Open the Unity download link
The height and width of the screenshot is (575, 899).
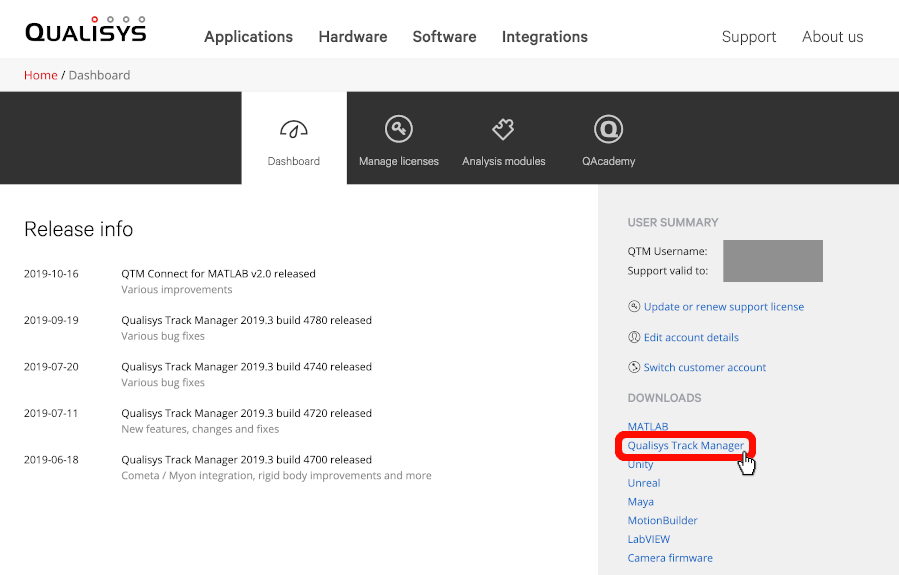pos(640,464)
